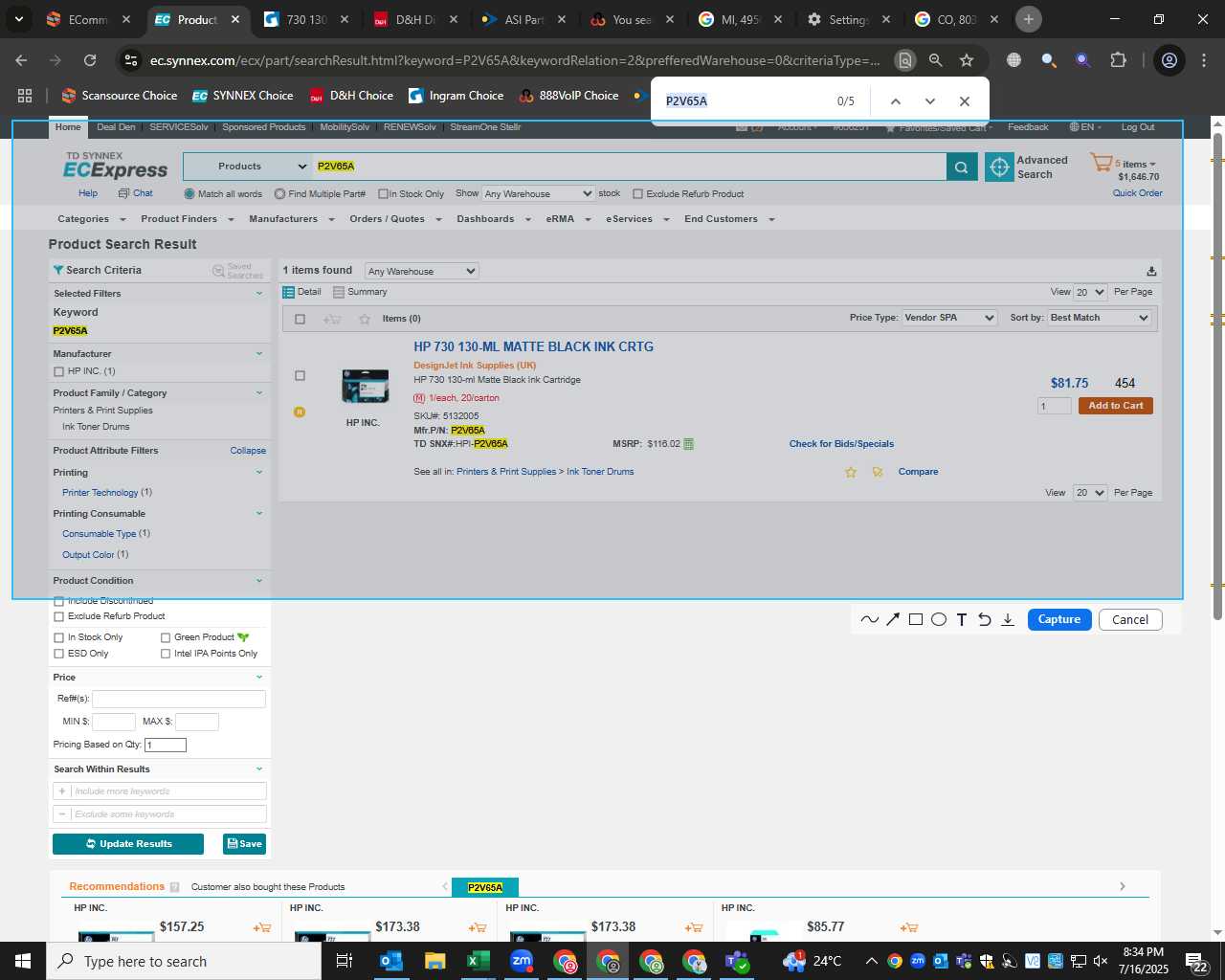Open the Product Finders menu
Screen dimensions: 1225x980
pyautogui.click(x=188, y=219)
